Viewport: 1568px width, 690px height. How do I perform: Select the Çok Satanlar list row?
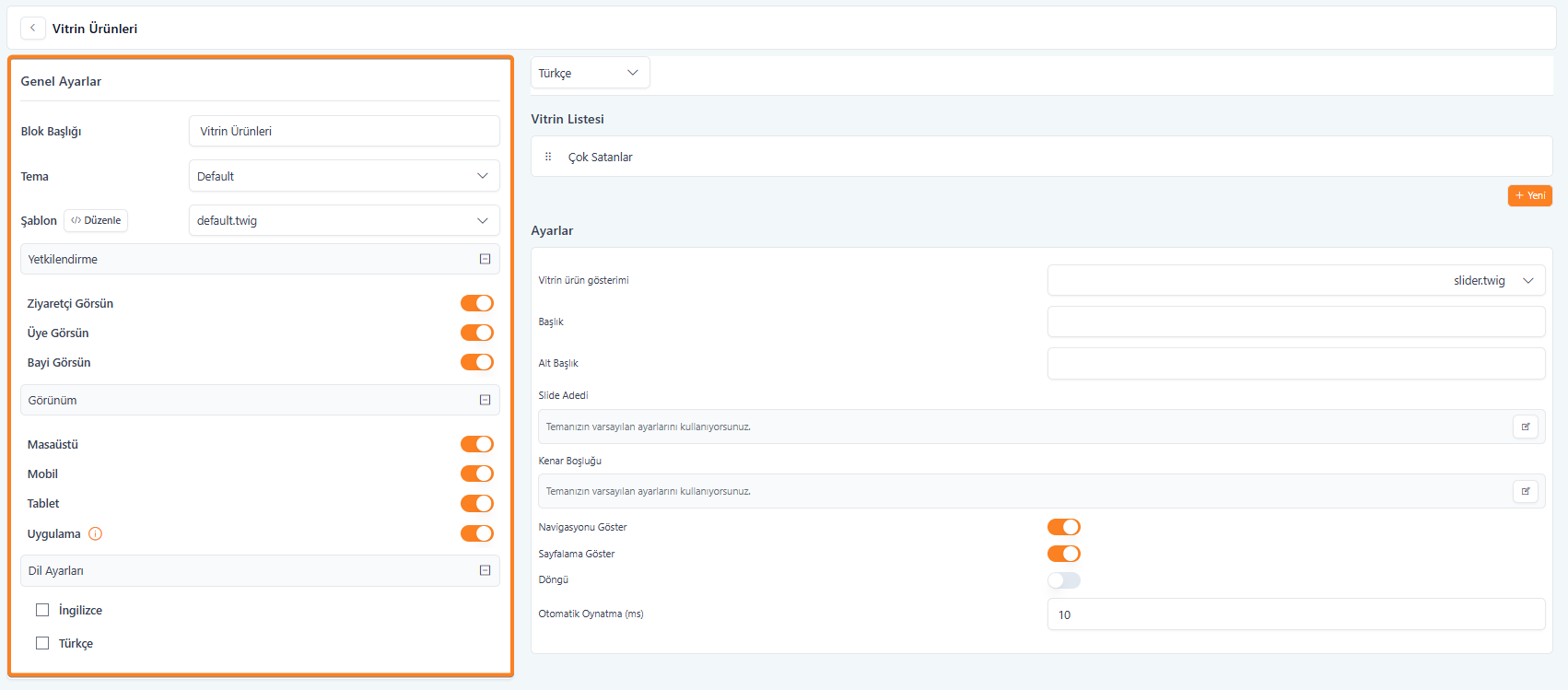point(1042,157)
